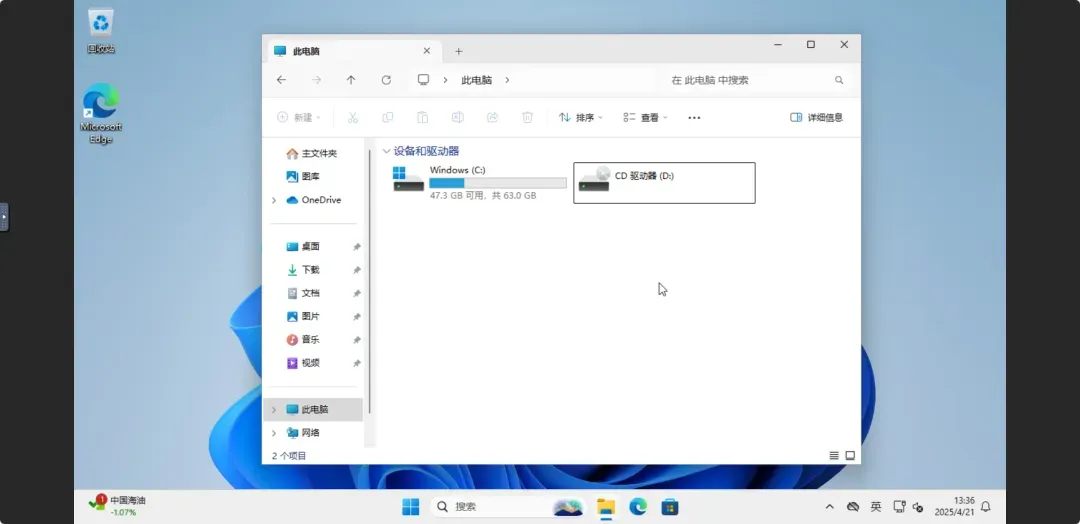This screenshot has width=1080, height=524.
Task: Collapse the 设备和驱动器 group
Action: tap(386, 151)
